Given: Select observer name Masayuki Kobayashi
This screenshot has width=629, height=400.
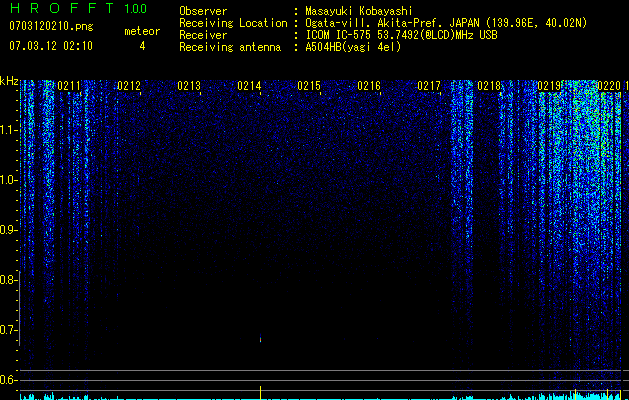Looking at the screenshot, I should click(x=359, y=12).
